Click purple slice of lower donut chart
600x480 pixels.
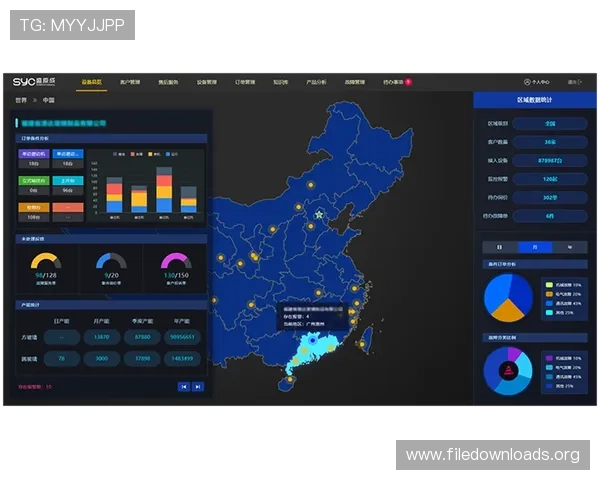click(x=514, y=354)
